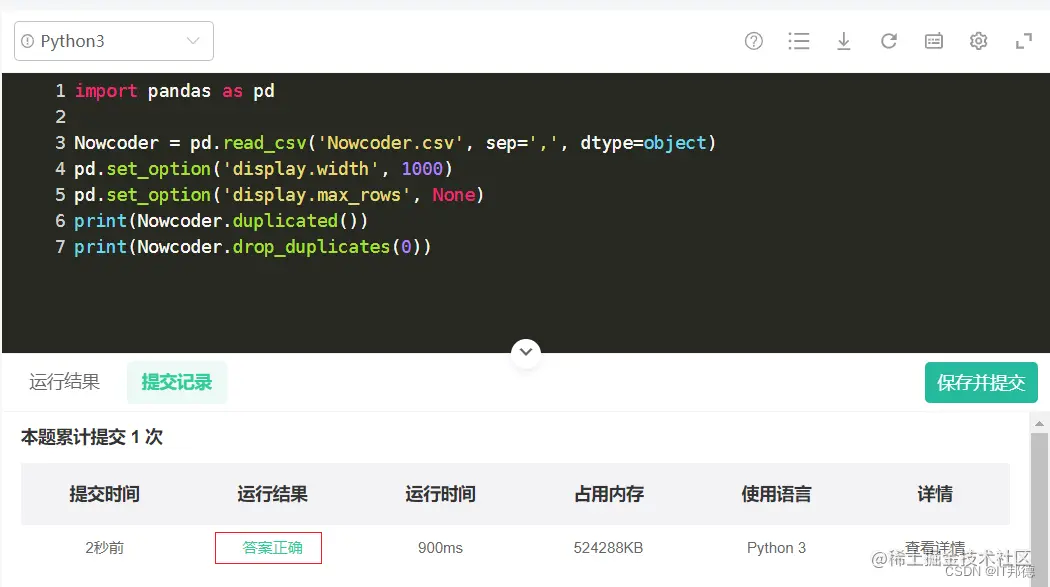Switch to the 提交记录 tab

(177, 382)
